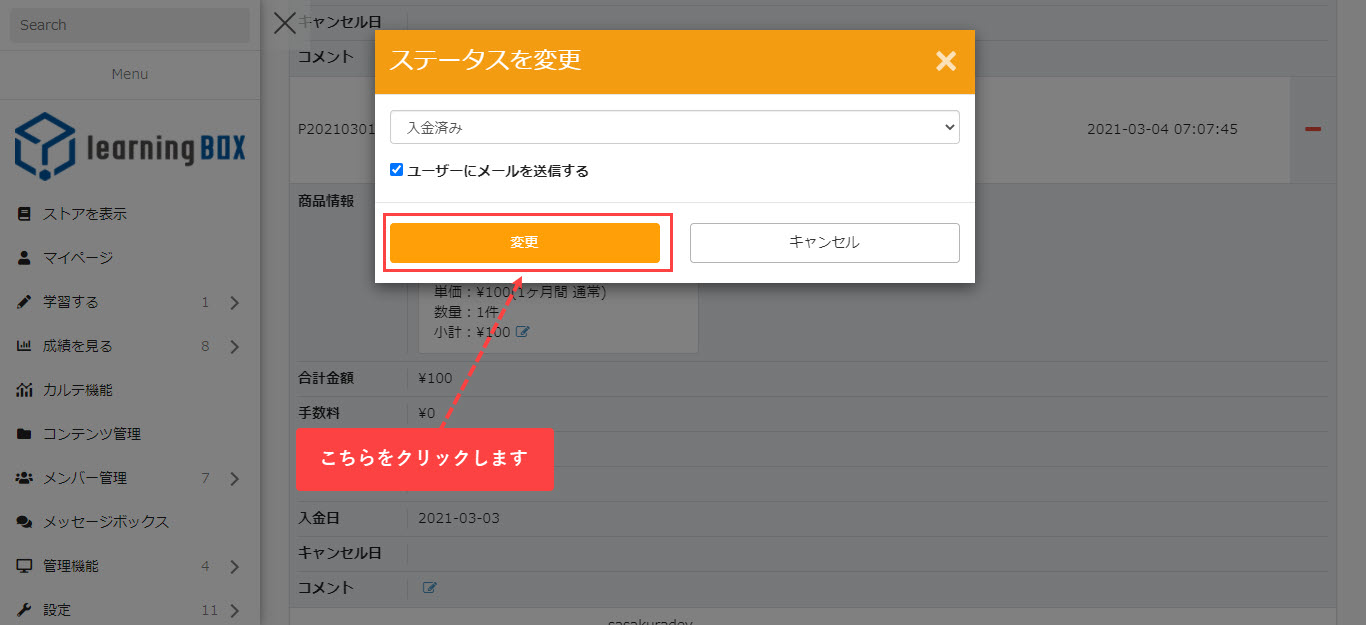Close the ステータスを変更 dialog with X
Image resolution: width=1366 pixels, height=625 pixels.
pyautogui.click(x=945, y=61)
